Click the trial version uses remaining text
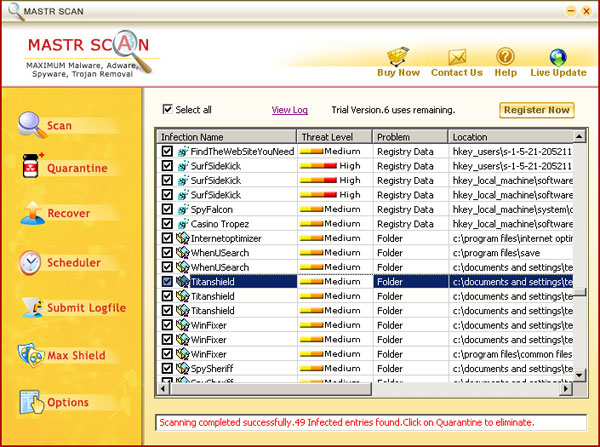This screenshot has width=600, height=447. pos(393,110)
